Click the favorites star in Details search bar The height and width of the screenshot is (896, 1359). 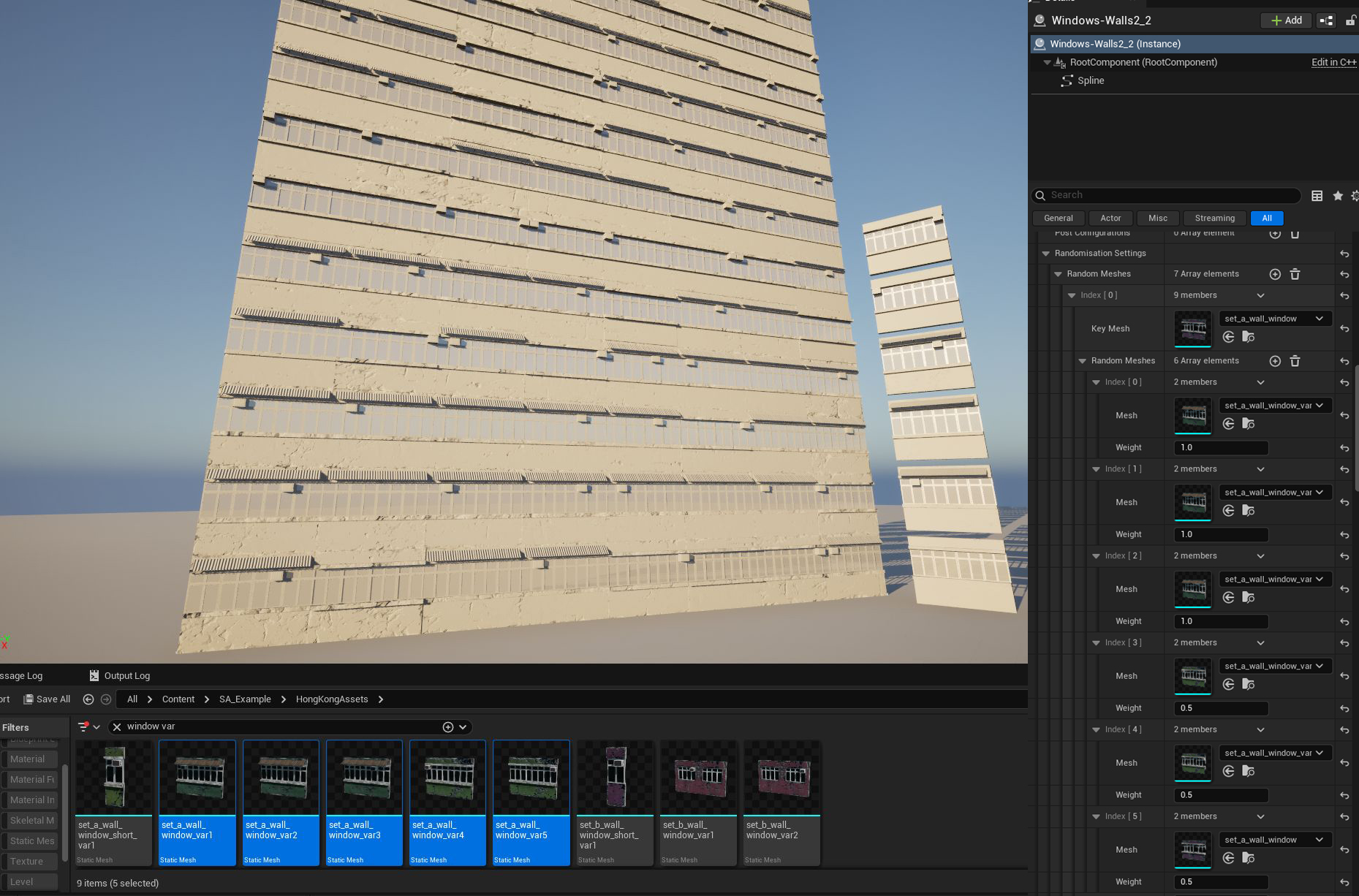click(1338, 196)
